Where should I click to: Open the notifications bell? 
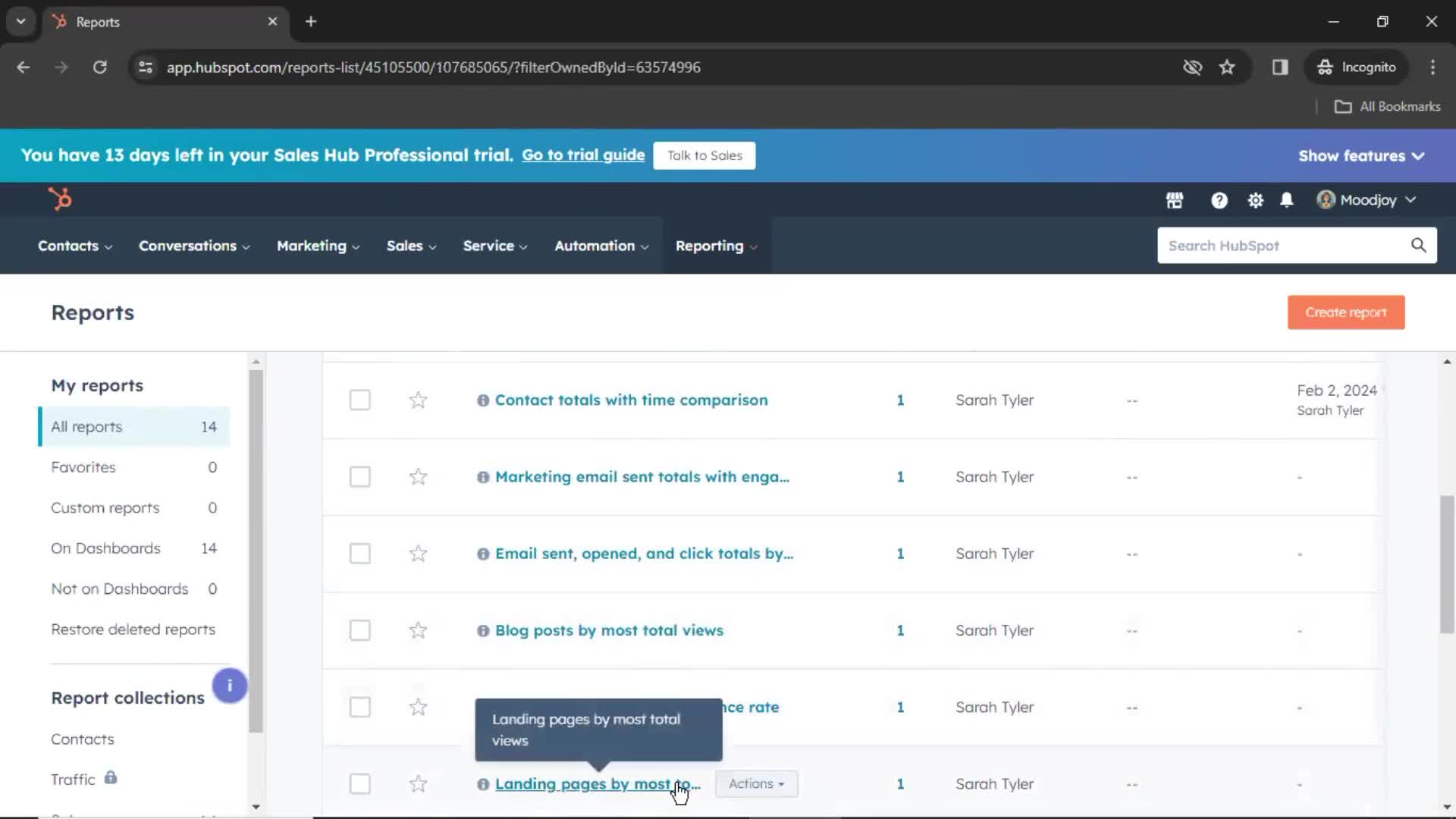coord(1286,200)
